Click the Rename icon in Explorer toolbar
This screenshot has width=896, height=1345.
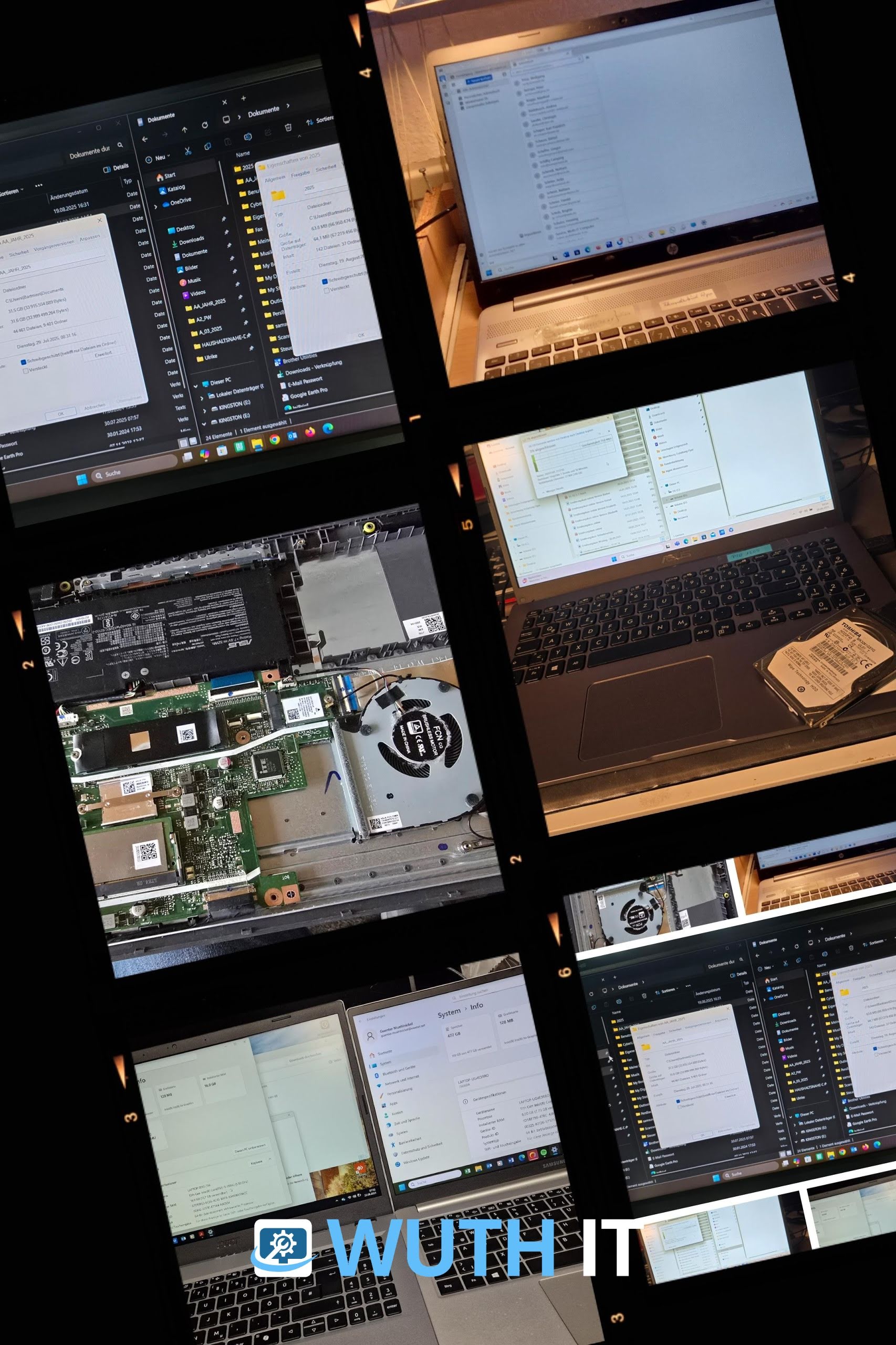tap(247, 137)
